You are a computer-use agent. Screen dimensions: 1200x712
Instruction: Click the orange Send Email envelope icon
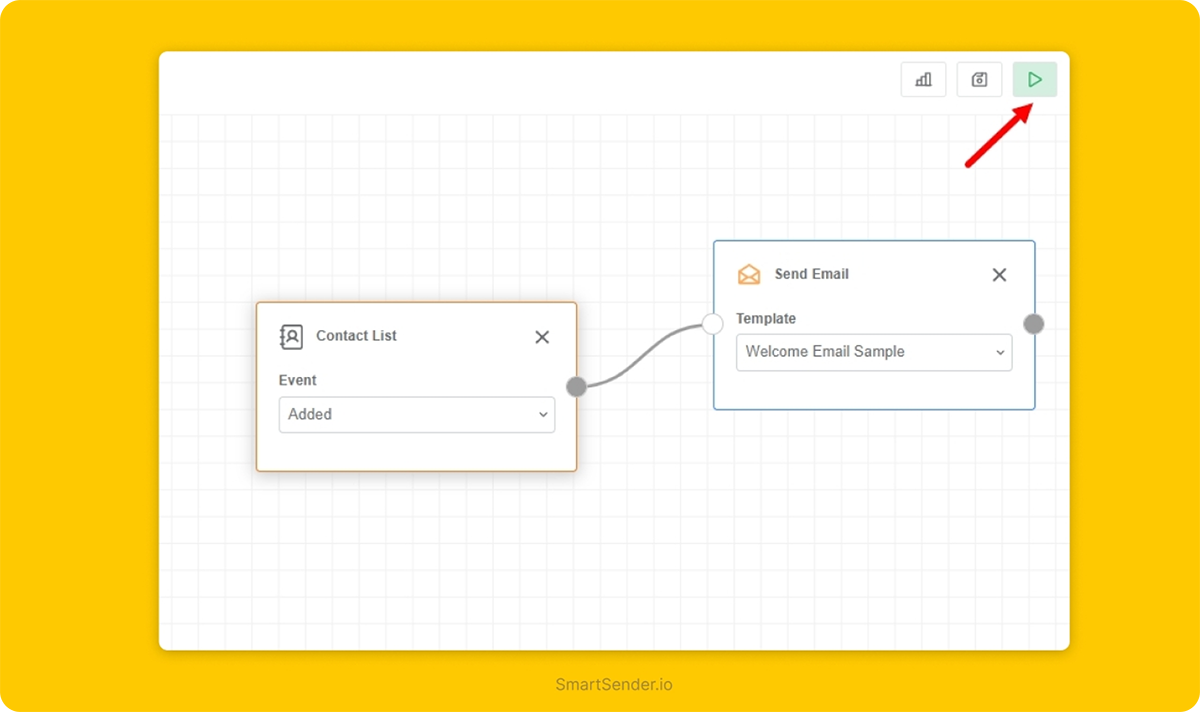[749, 275]
